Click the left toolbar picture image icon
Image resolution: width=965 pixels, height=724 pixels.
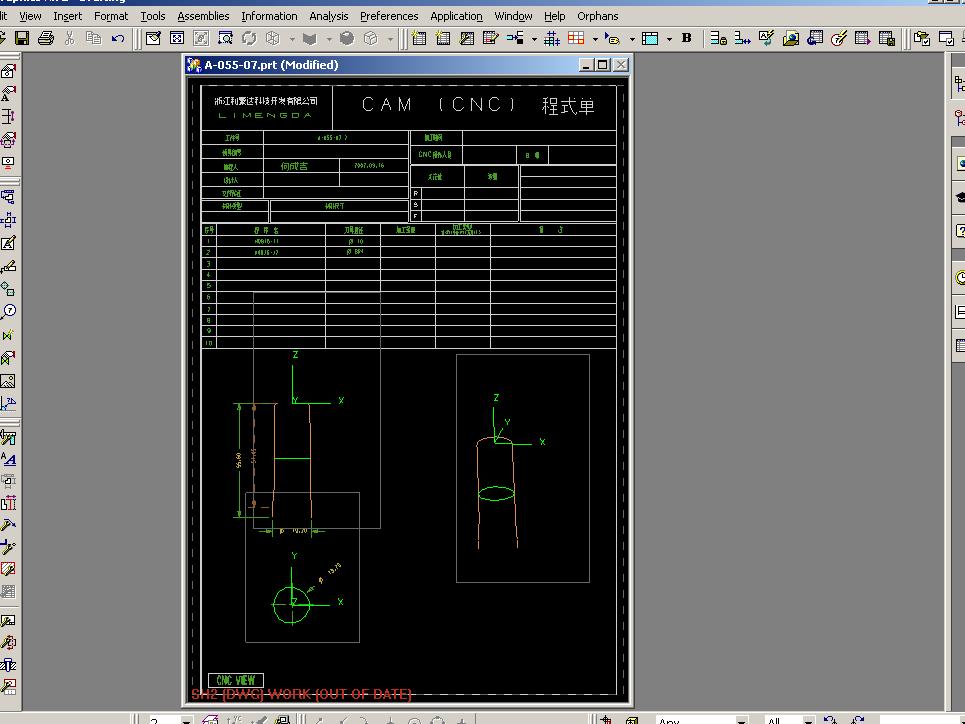pos(9,382)
